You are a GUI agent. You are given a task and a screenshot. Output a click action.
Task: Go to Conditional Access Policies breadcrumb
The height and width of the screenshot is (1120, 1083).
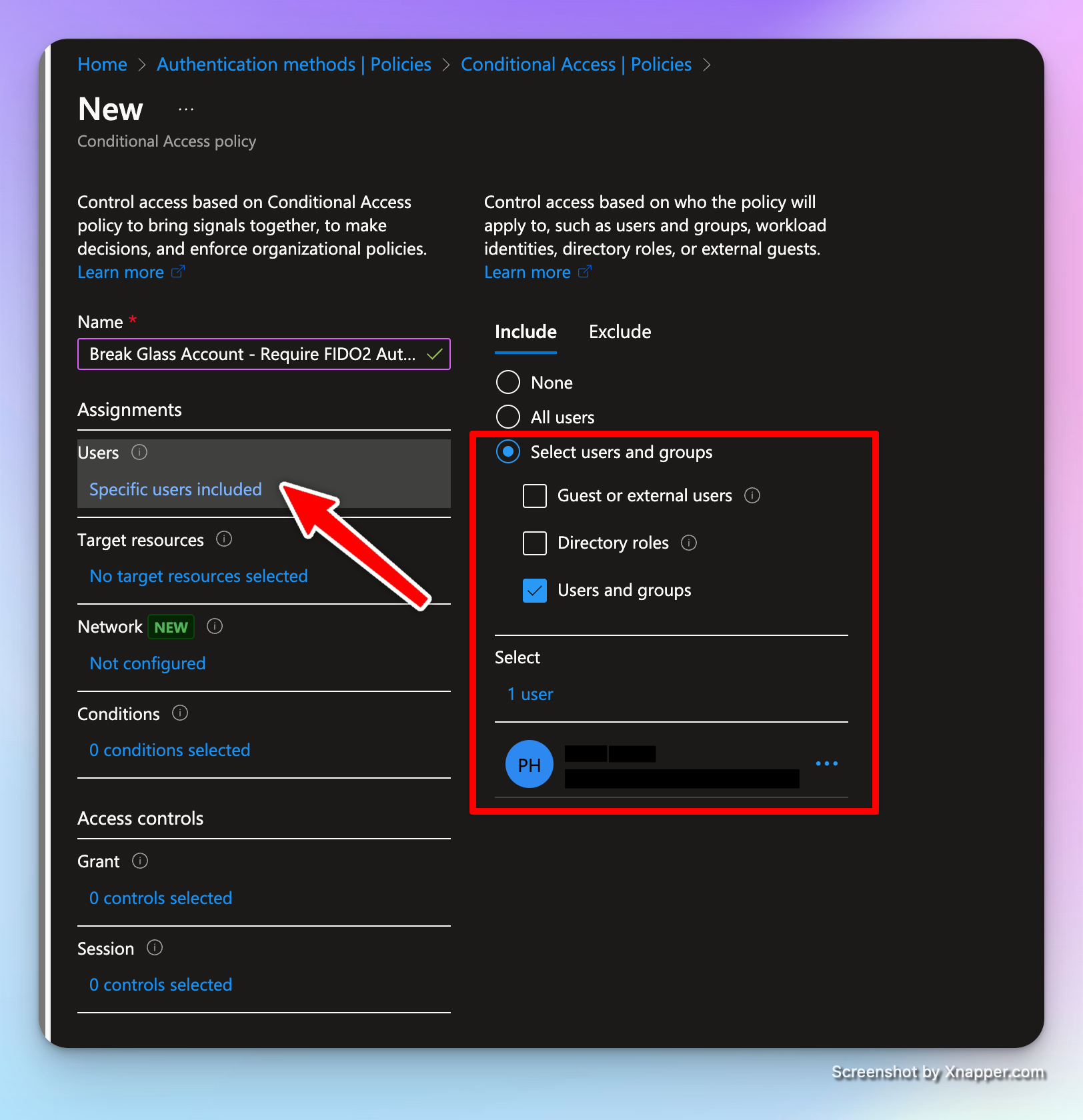576,65
